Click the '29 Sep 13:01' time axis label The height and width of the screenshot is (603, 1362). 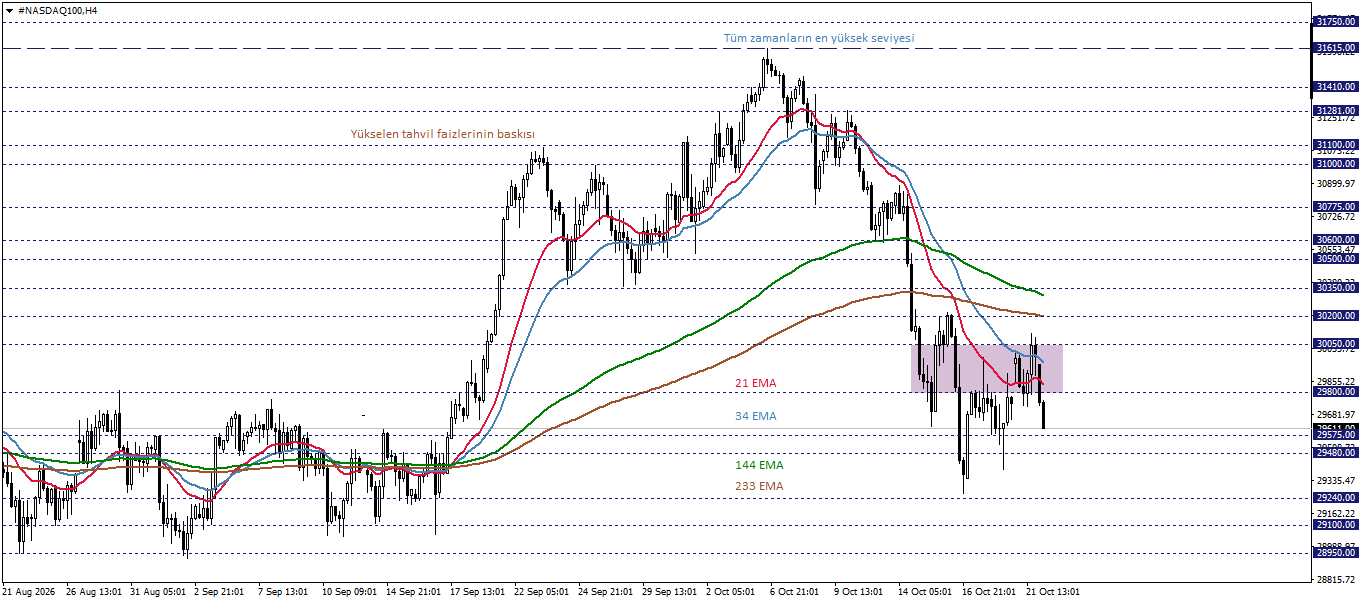670,592
